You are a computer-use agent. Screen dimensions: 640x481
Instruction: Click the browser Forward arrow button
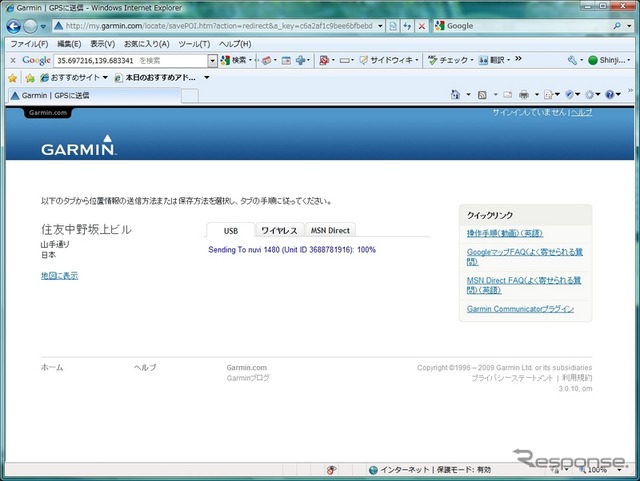point(30,27)
